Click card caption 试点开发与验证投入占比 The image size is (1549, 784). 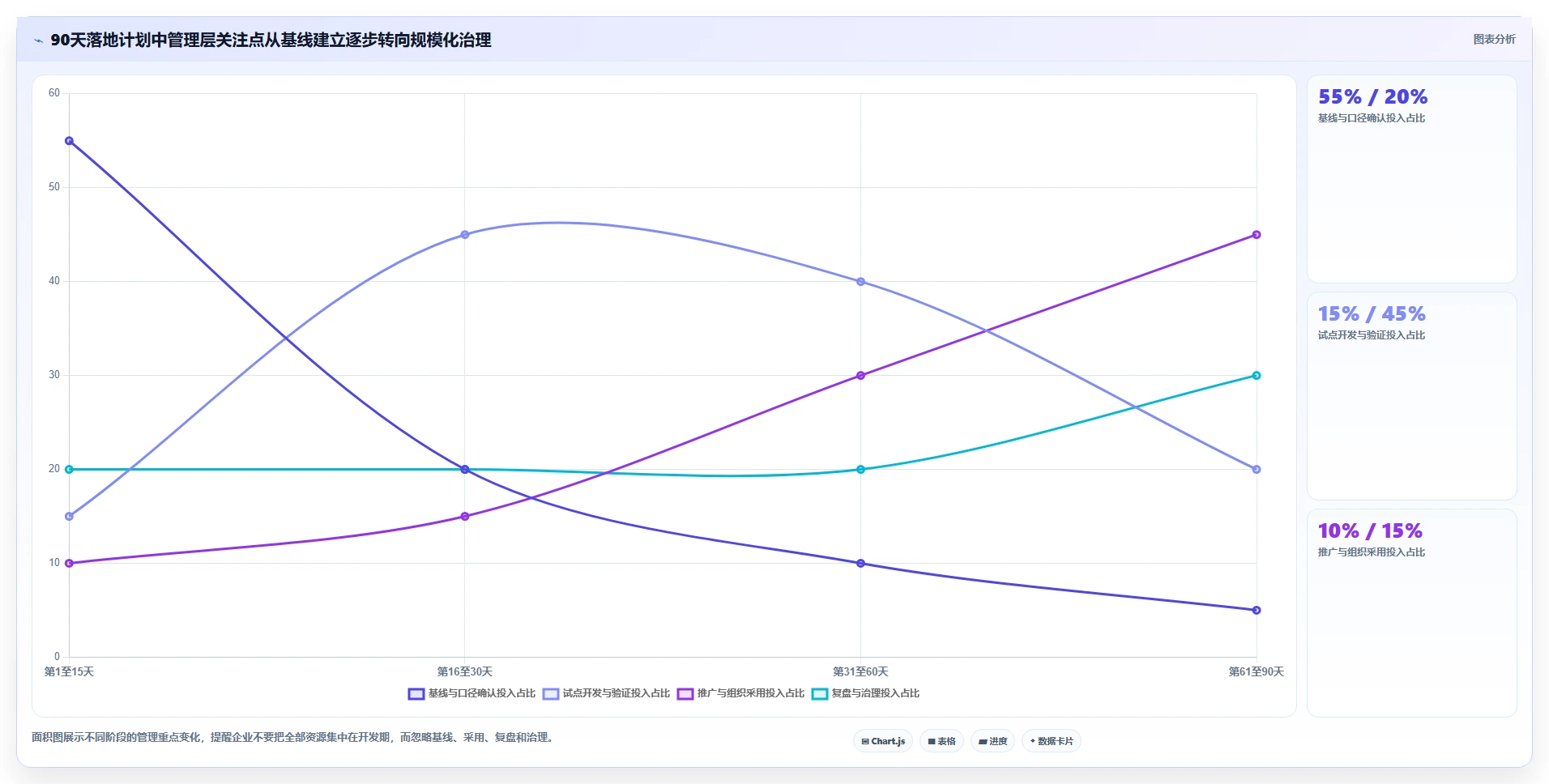(x=1372, y=335)
